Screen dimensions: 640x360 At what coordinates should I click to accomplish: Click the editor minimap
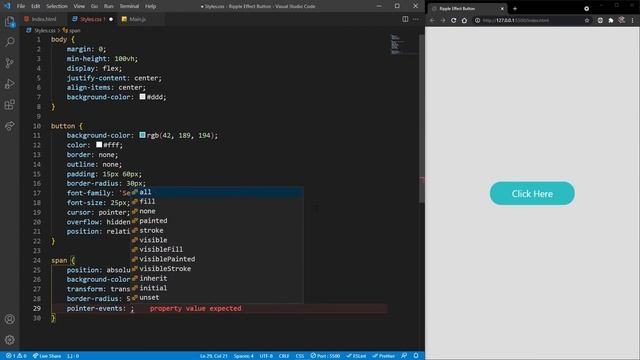(x=403, y=45)
